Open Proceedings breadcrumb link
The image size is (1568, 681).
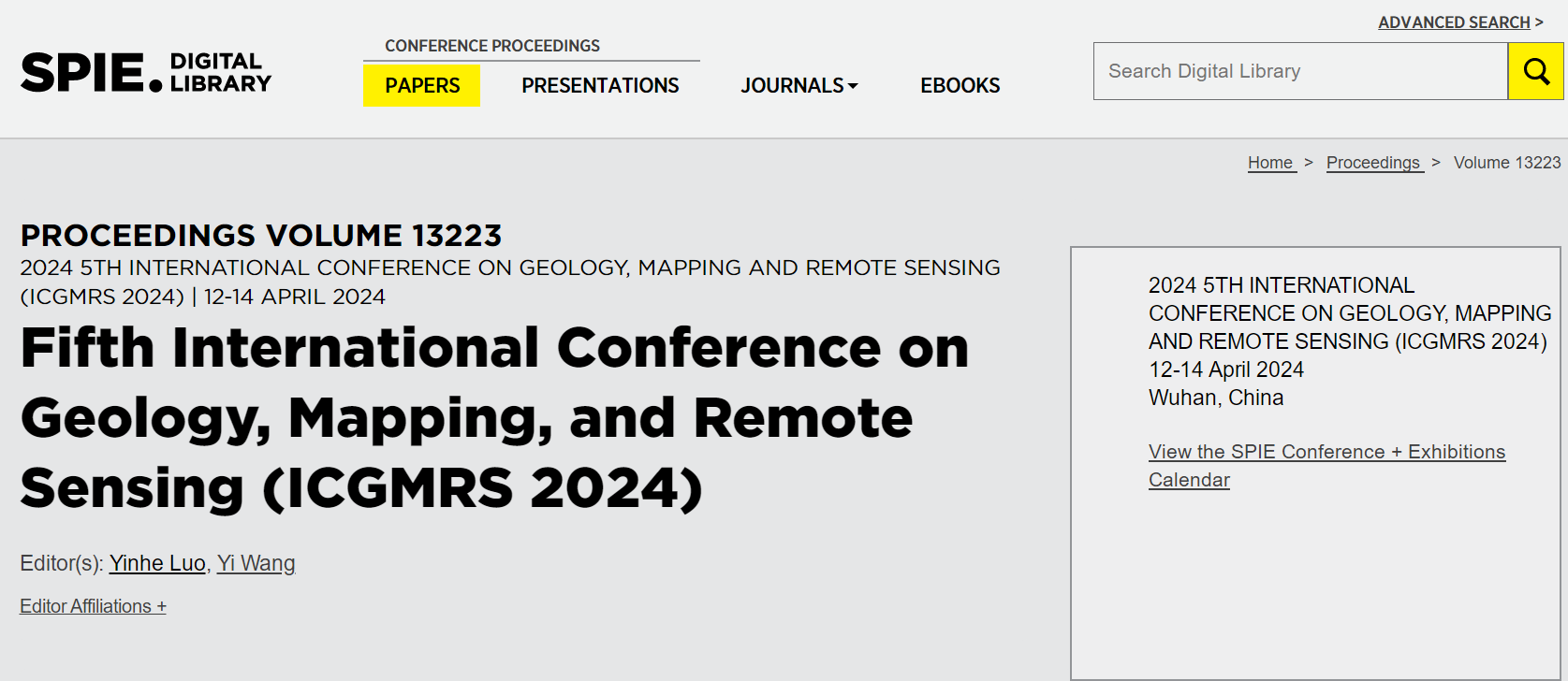click(x=1373, y=163)
